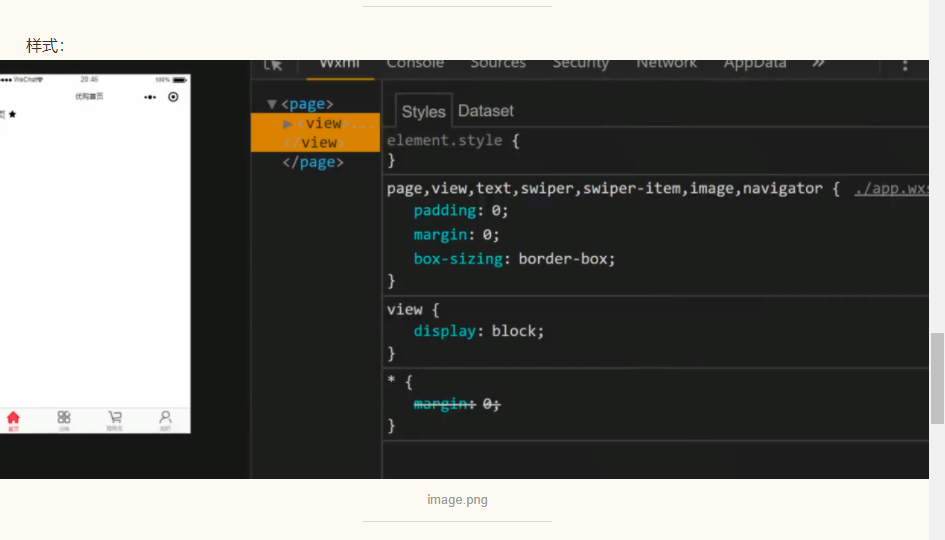Select the opening view tag row

point(315,124)
